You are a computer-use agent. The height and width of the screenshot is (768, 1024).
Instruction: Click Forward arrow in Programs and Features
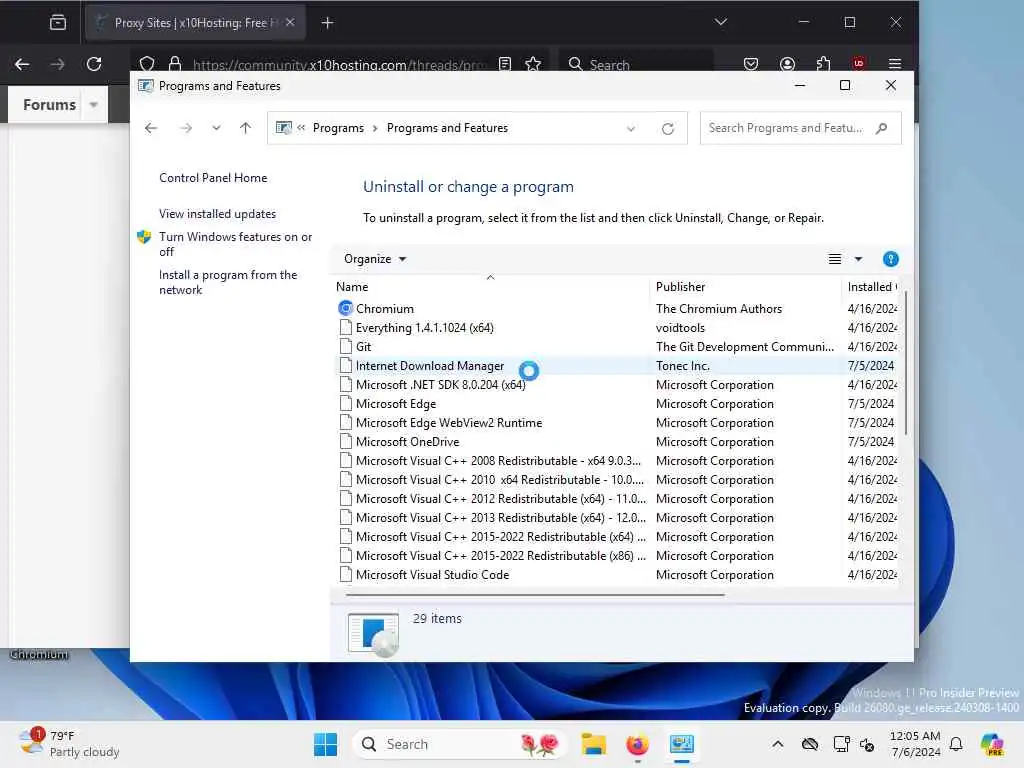pyautogui.click(x=186, y=128)
